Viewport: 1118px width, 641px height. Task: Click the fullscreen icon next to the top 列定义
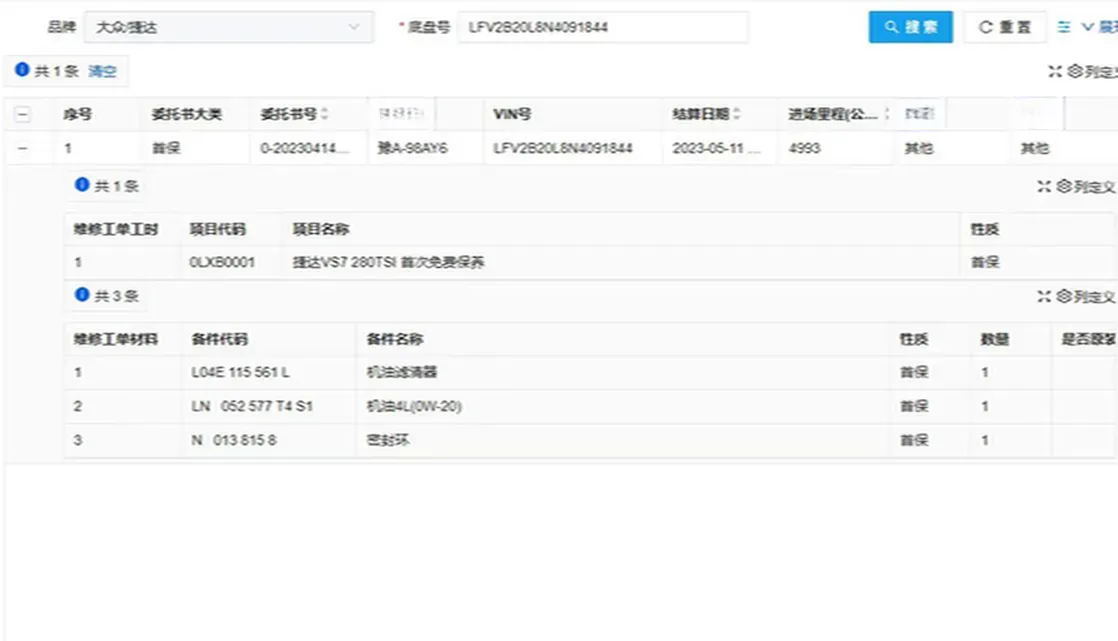pyautogui.click(x=1055, y=71)
